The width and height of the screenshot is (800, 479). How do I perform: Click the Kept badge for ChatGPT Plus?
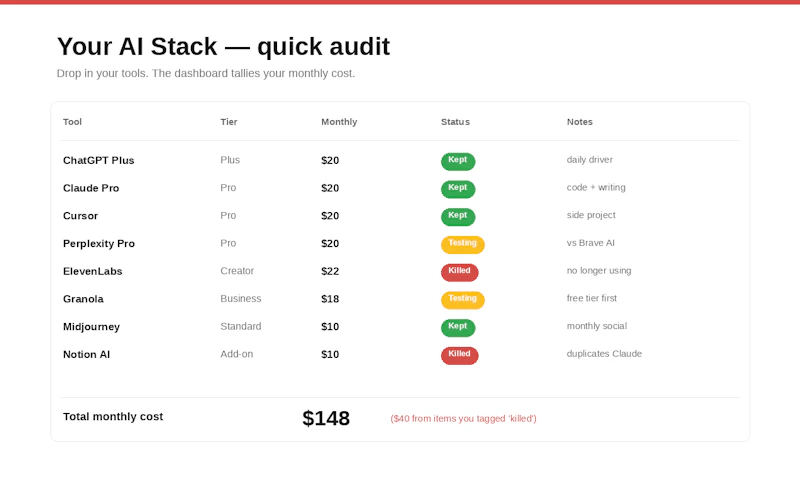[458, 161]
